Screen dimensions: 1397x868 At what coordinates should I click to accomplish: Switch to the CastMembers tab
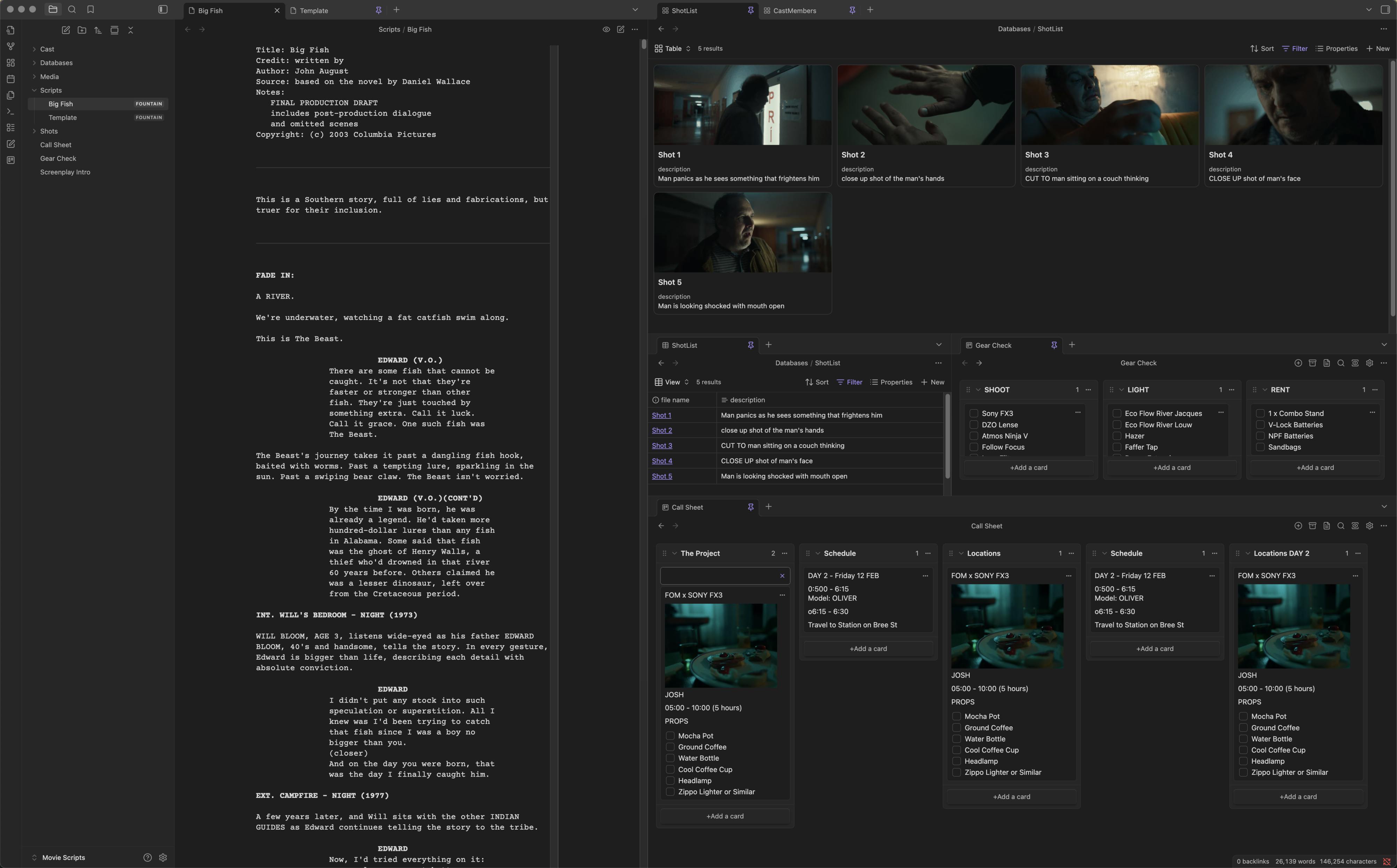coord(794,10)
